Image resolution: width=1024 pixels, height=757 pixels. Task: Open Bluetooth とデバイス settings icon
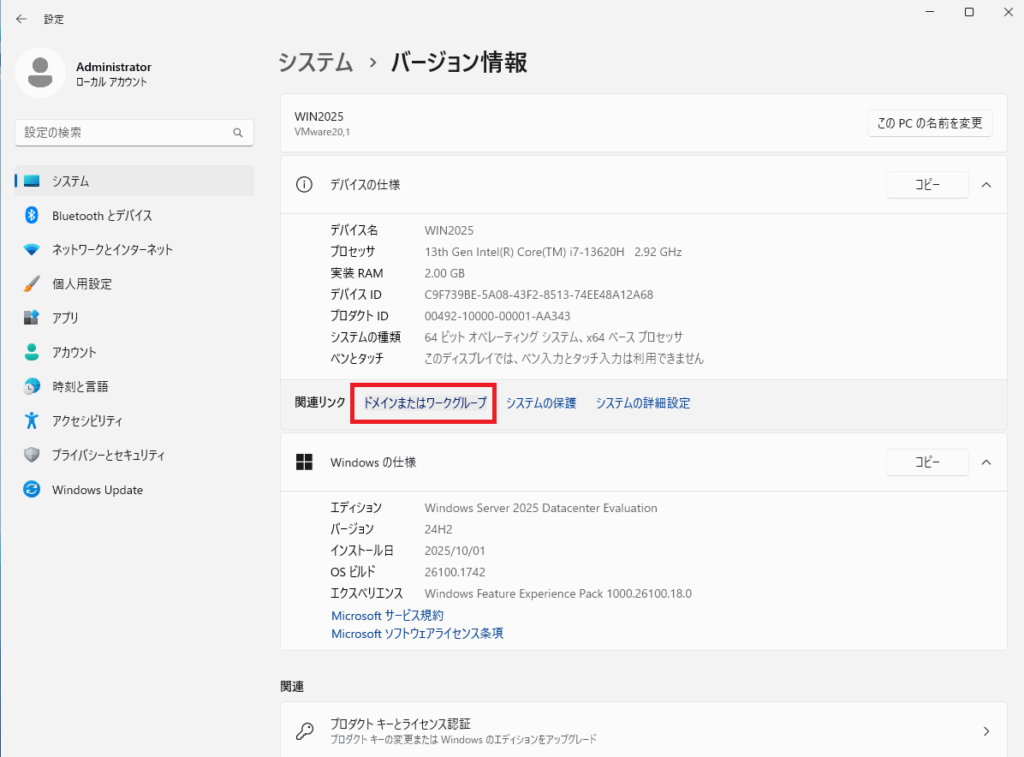(31, 215)
